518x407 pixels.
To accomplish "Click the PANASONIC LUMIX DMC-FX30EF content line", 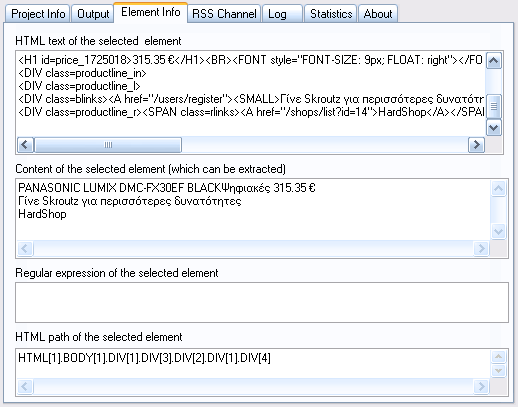I will pyautogui.click(x=167, y=188).
